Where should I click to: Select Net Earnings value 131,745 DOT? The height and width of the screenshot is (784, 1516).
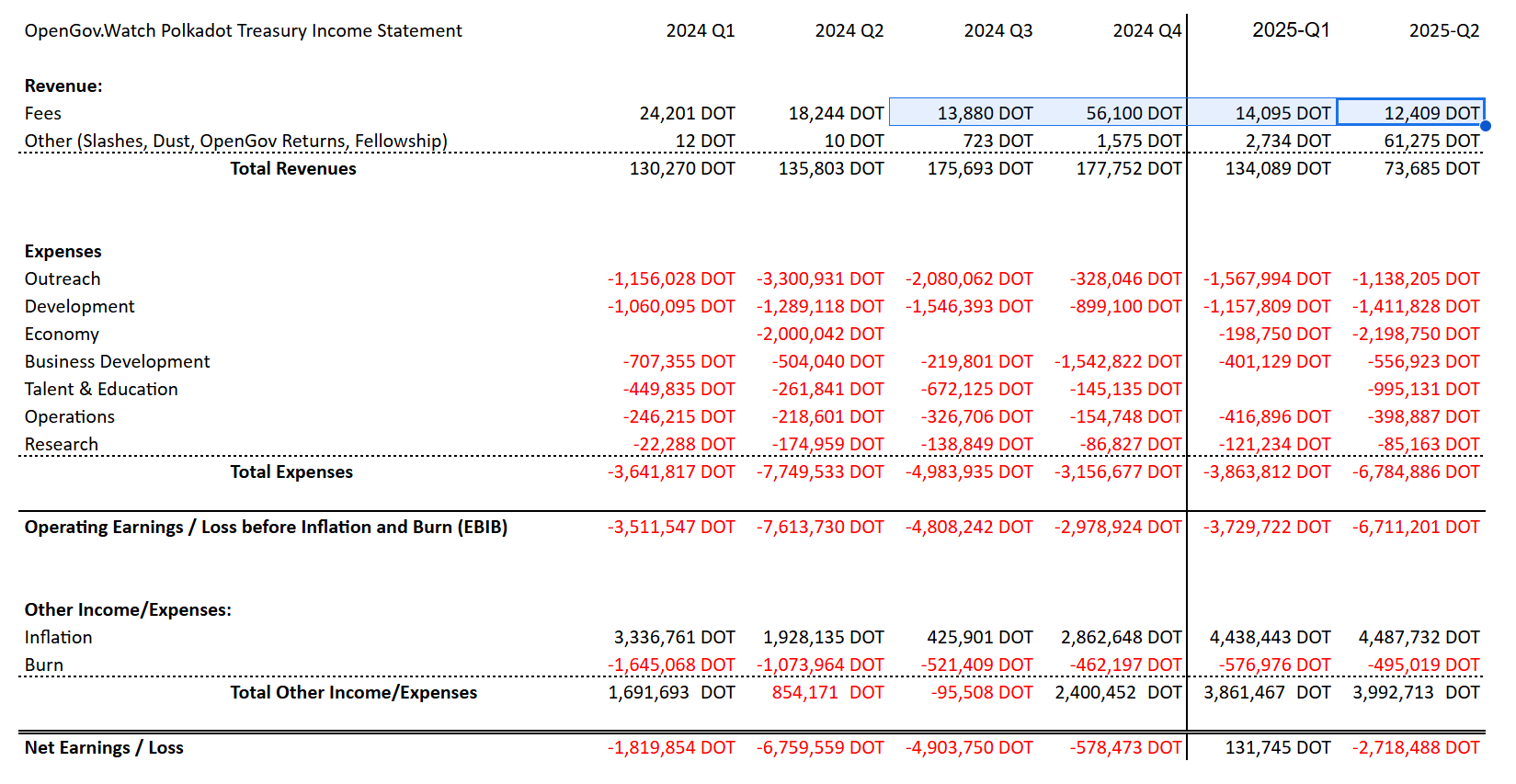point(1278,747)
